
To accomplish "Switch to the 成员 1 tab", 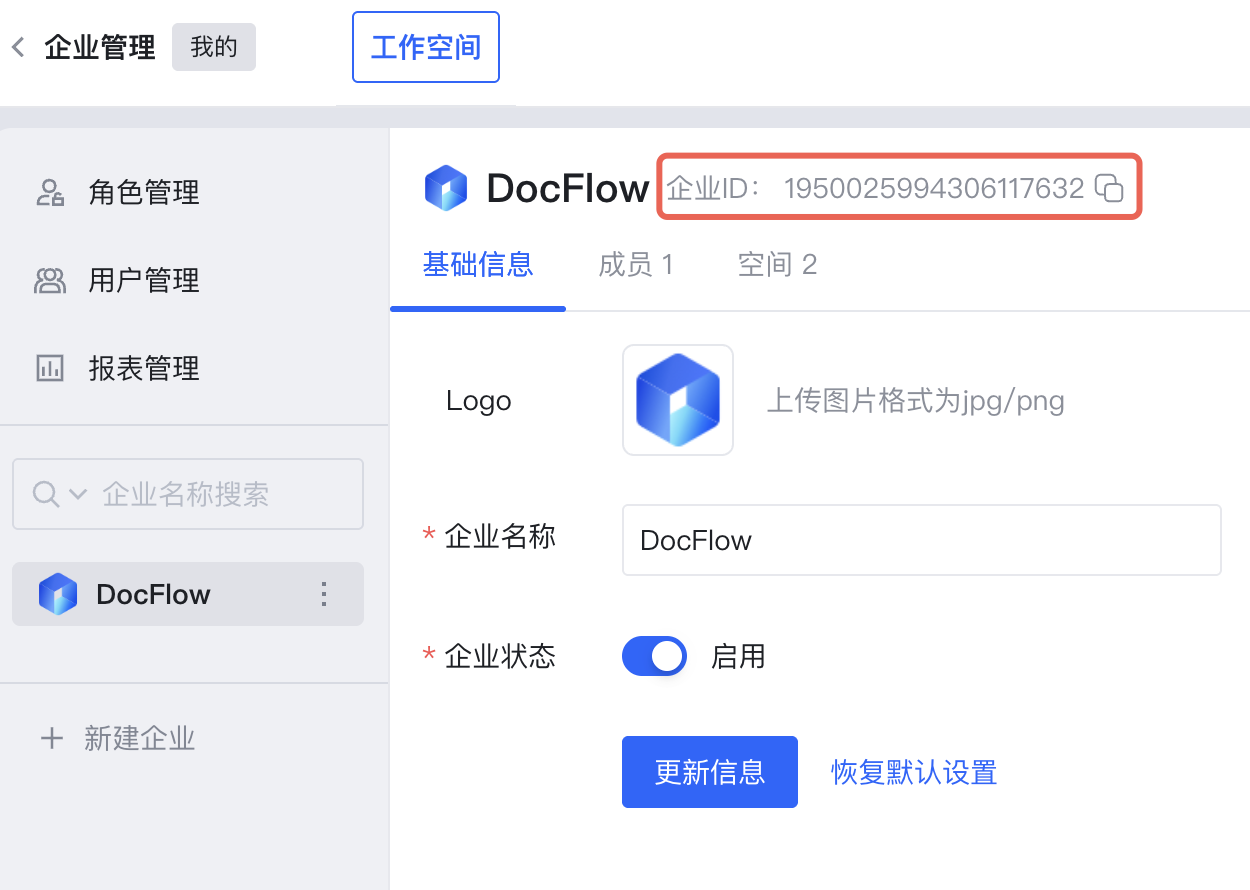I will coord(636,265).
